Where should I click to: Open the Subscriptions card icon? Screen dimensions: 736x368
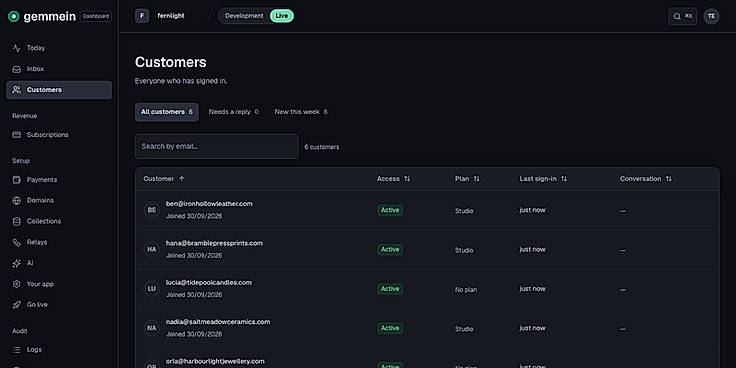[16, 135]
